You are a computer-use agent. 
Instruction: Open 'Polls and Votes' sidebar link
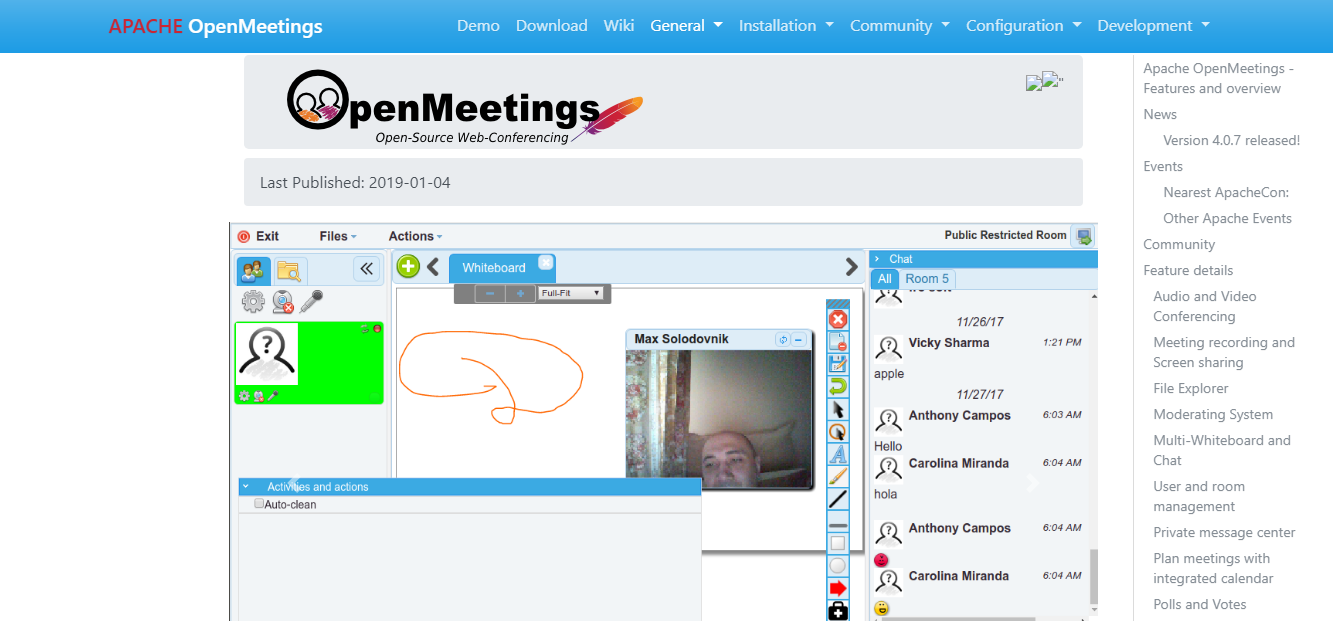click(x=1200, y=604)
